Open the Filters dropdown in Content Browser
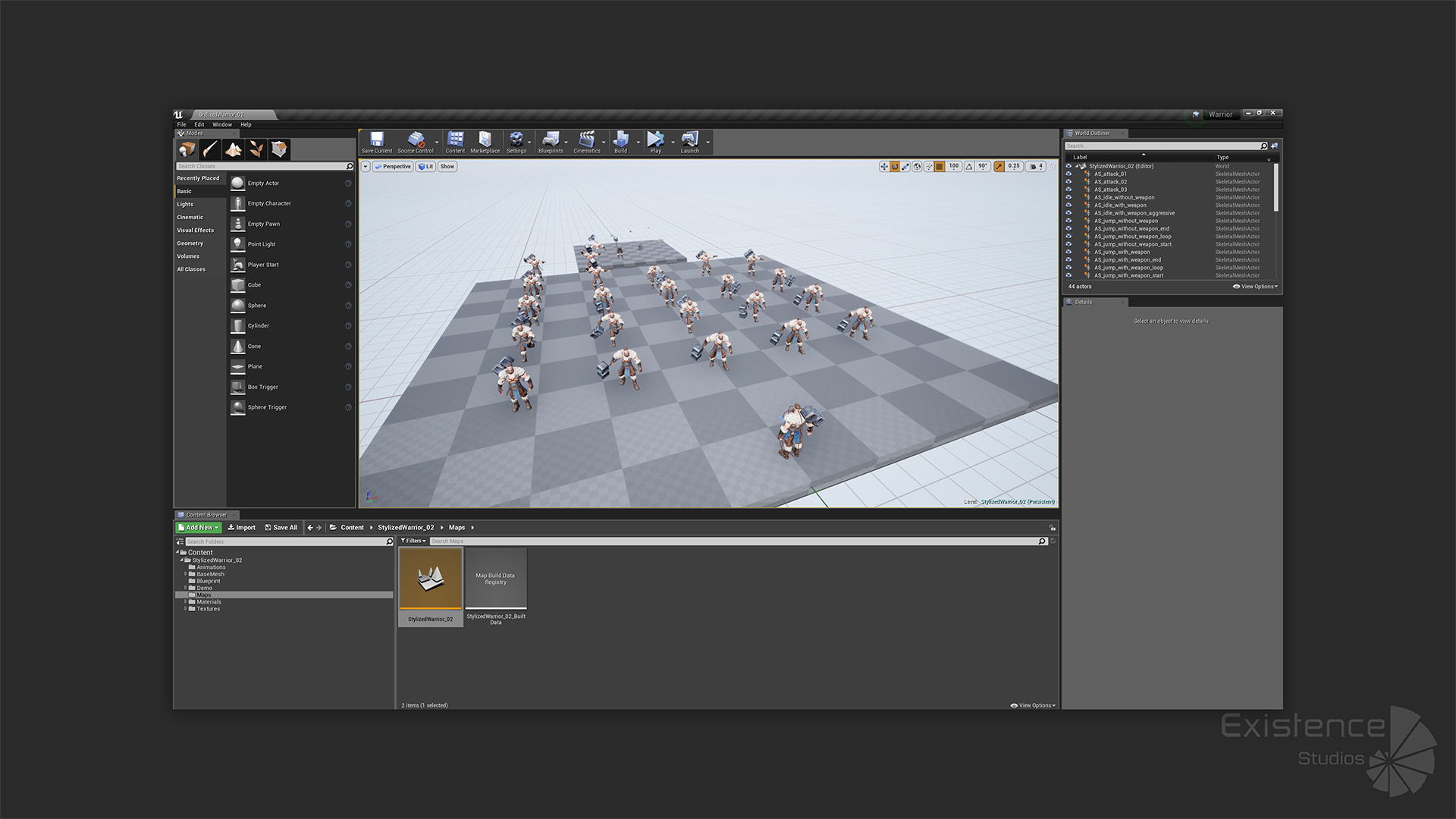Image resolution: width=1456 pixels, height=819 pixels. 413,541
